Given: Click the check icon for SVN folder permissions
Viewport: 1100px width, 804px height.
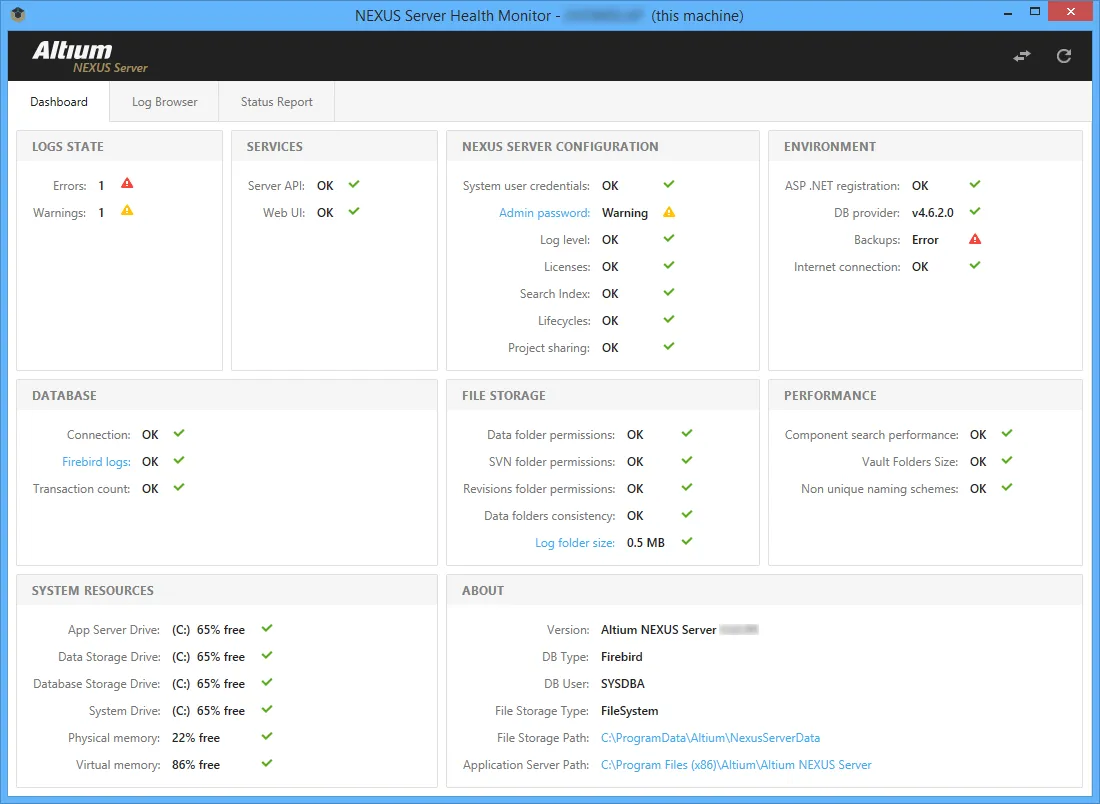Looking at the screenshot, I should tap(687, 461).
